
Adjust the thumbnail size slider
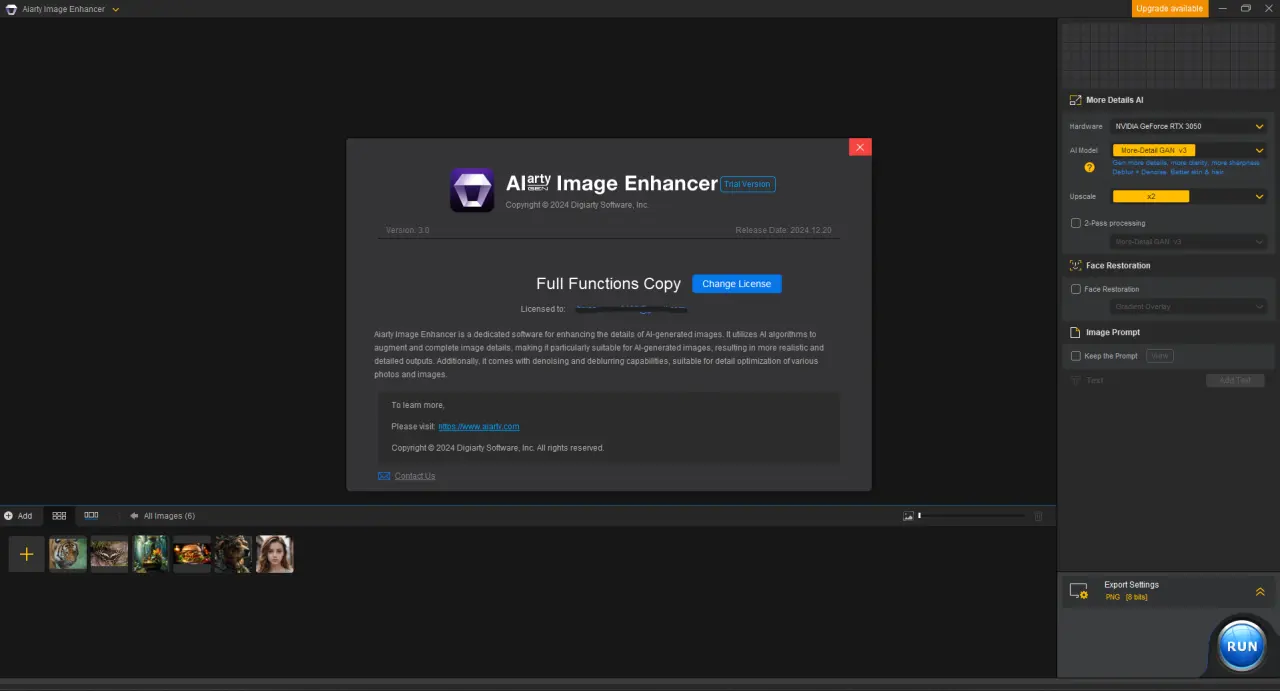[x=972, y=516]
